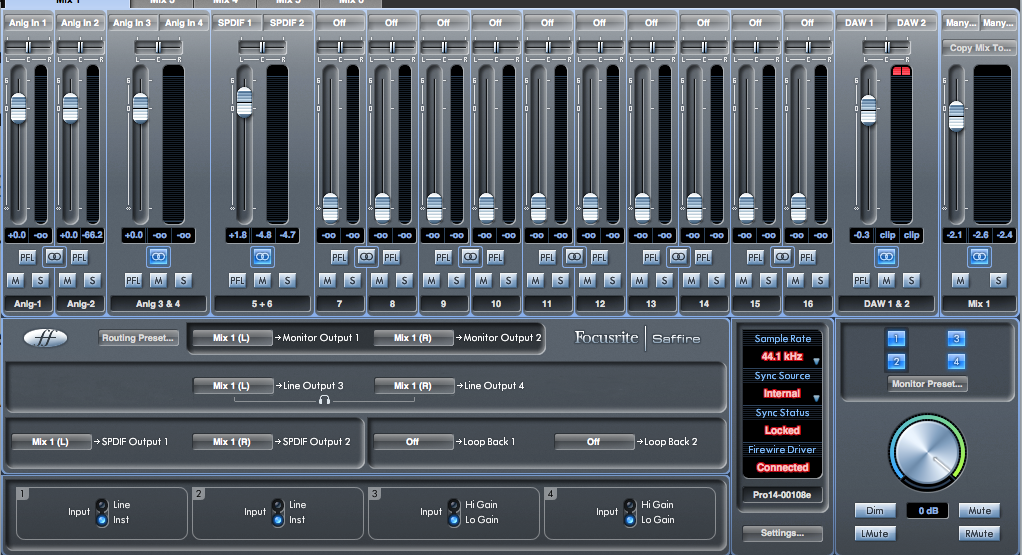
Task: Solo the DAW 1 & 2 channel
Action: [911, 281]
